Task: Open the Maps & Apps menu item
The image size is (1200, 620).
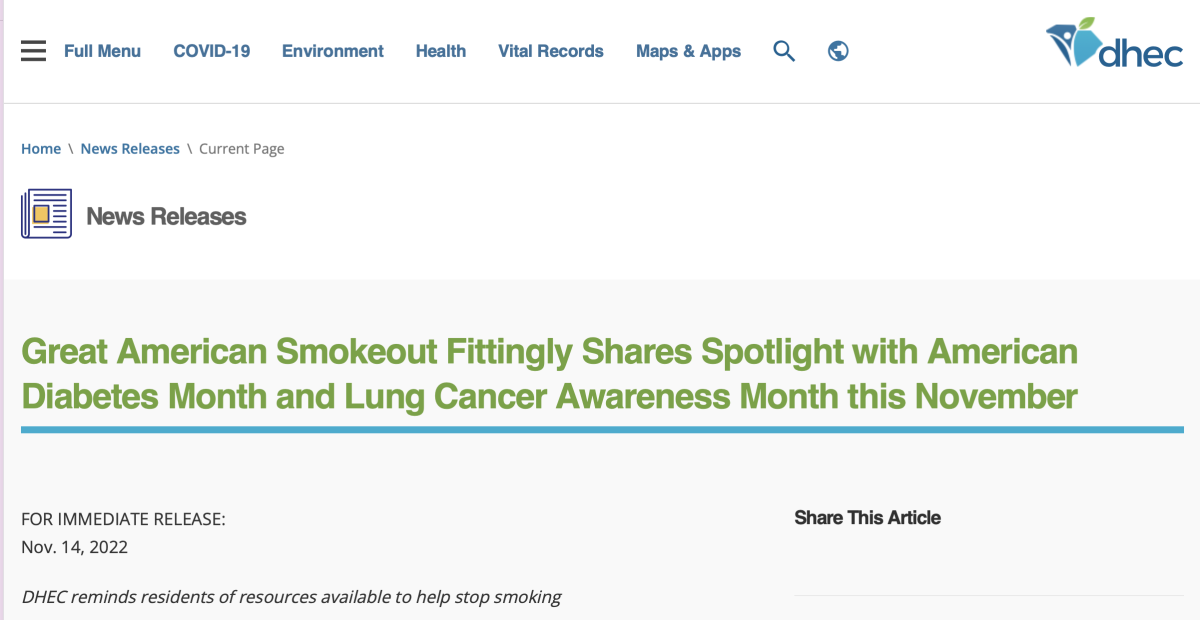Action: [x=688, y=51]
